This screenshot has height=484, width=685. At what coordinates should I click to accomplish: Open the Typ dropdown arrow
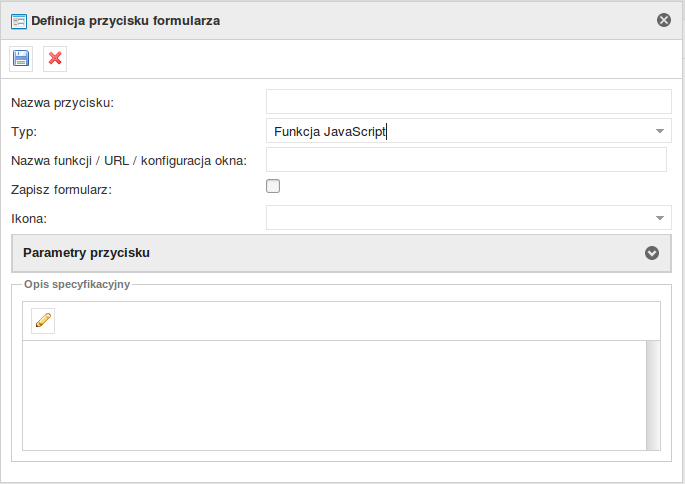(x=660, y=131)
